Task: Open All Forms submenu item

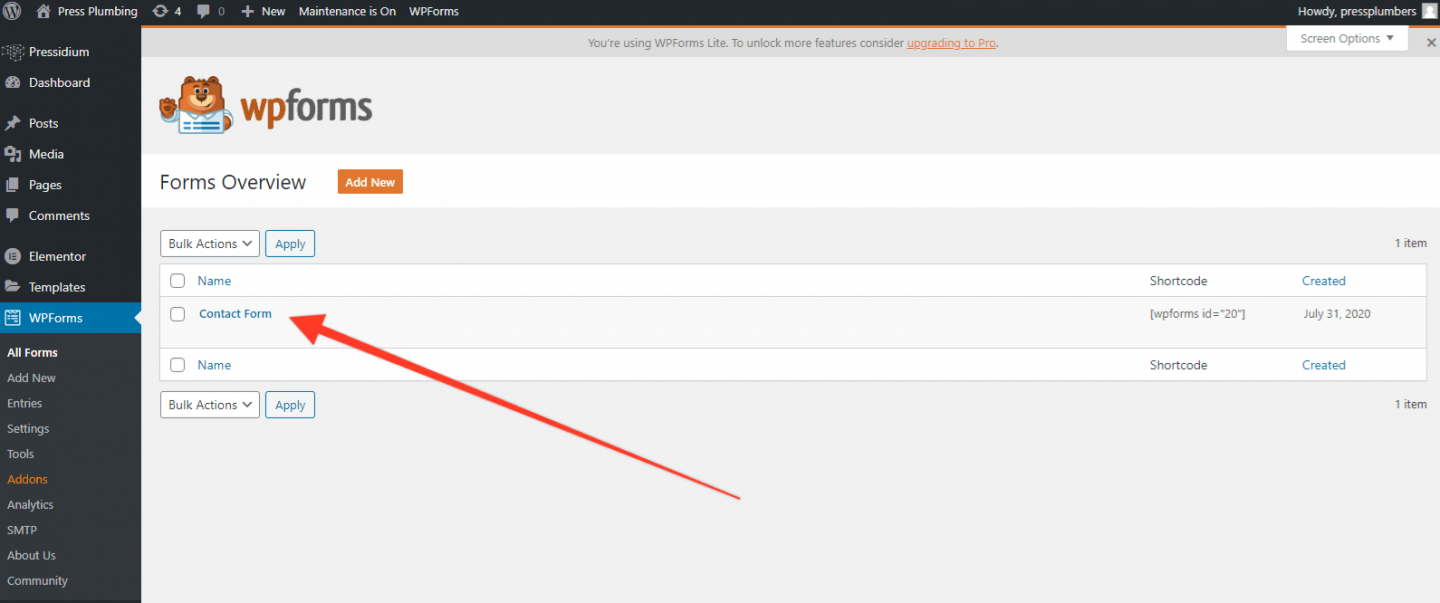Action: (32, 353)
